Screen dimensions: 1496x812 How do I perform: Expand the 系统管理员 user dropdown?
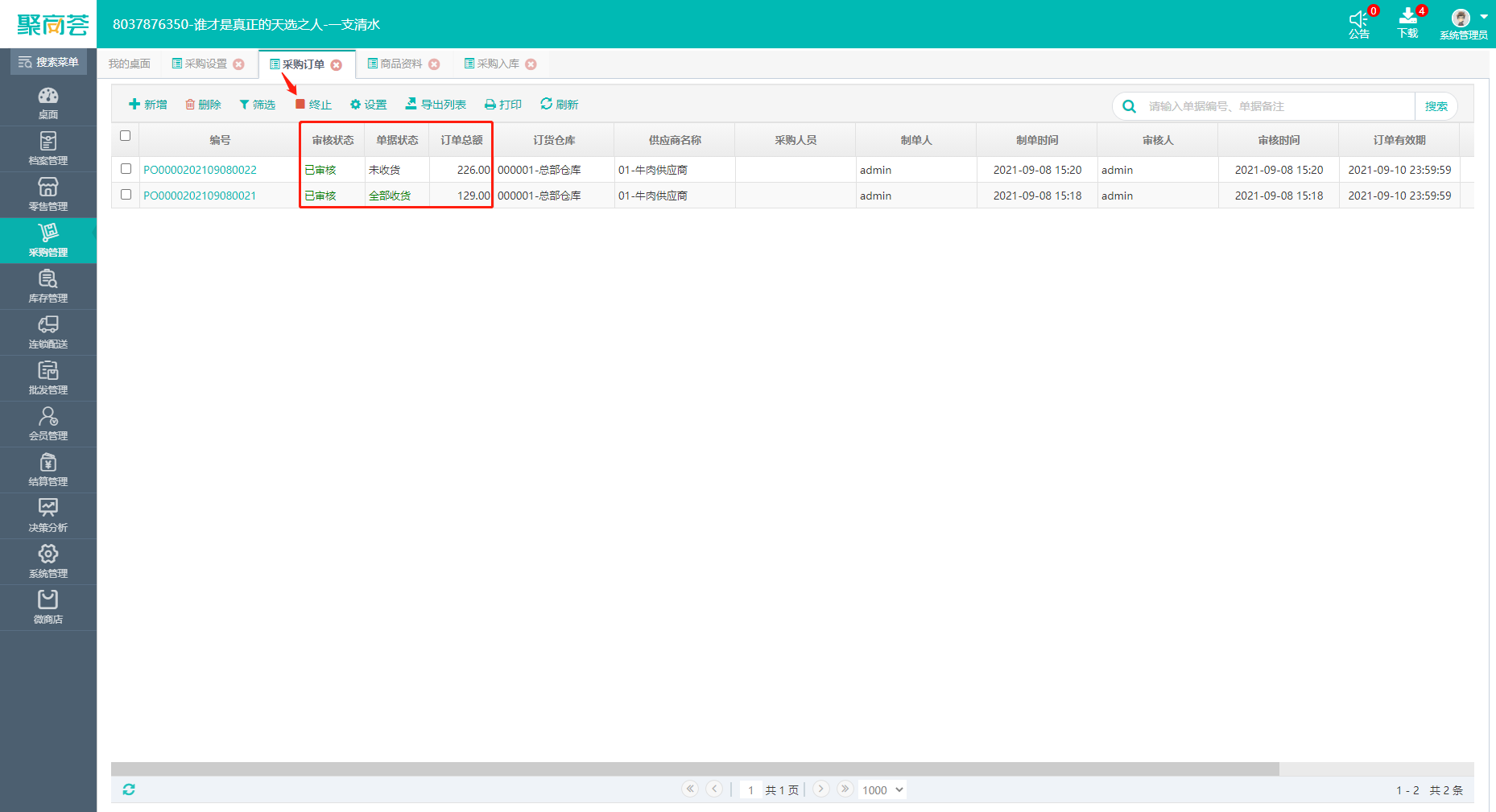point(1465,24)
